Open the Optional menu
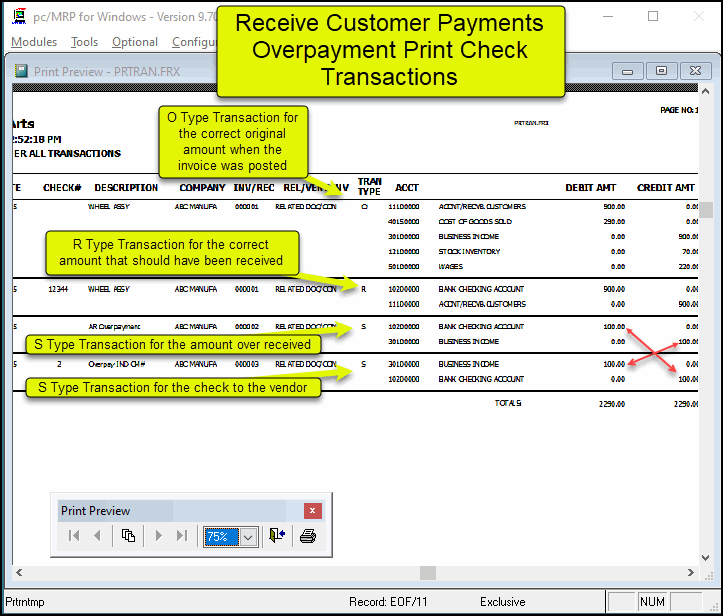Screen dimensions: 723x616 point(135,42)
